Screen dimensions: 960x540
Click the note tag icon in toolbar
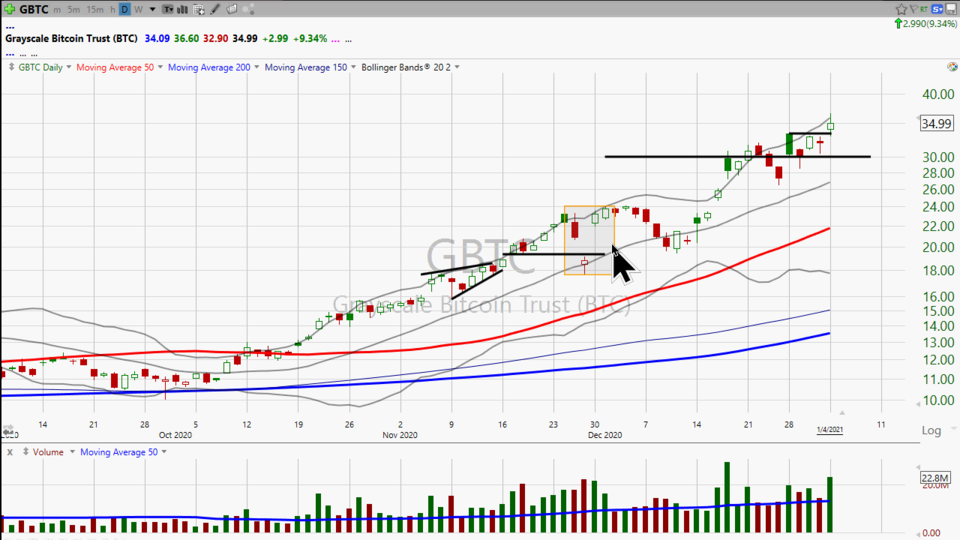(231, 9)
